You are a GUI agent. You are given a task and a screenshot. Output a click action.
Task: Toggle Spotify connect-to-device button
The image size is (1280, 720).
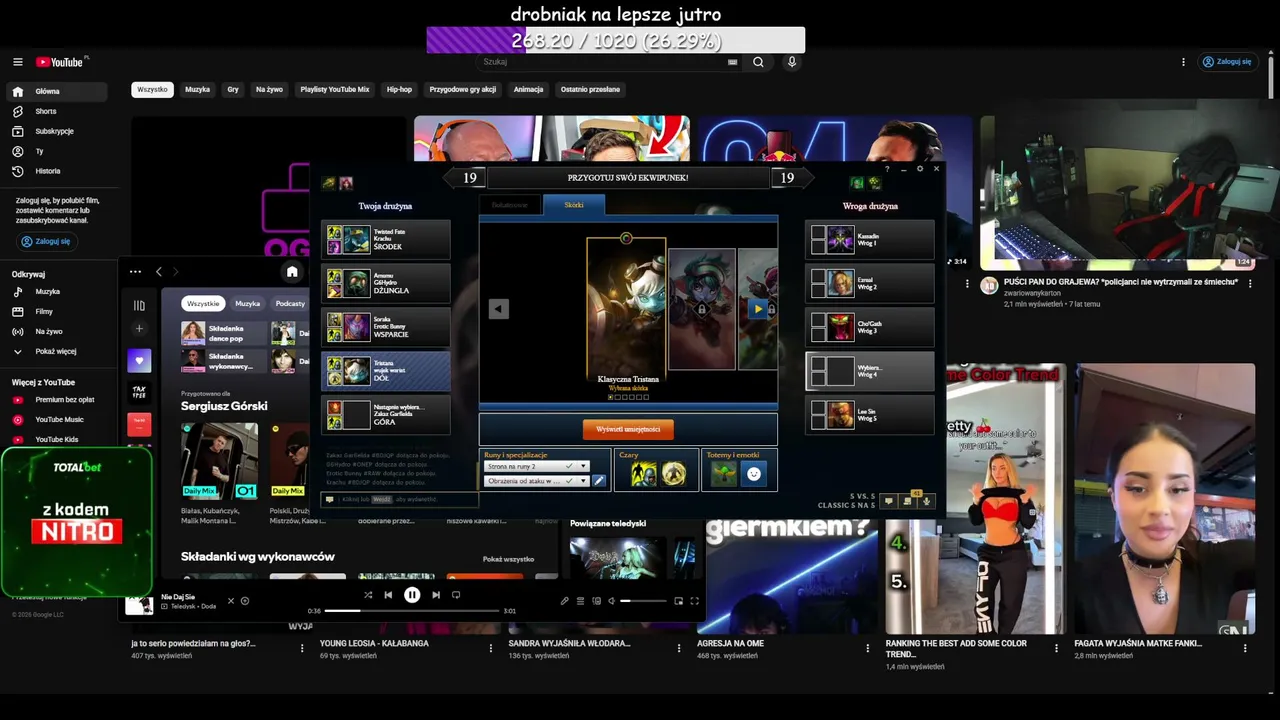point(597,601)
